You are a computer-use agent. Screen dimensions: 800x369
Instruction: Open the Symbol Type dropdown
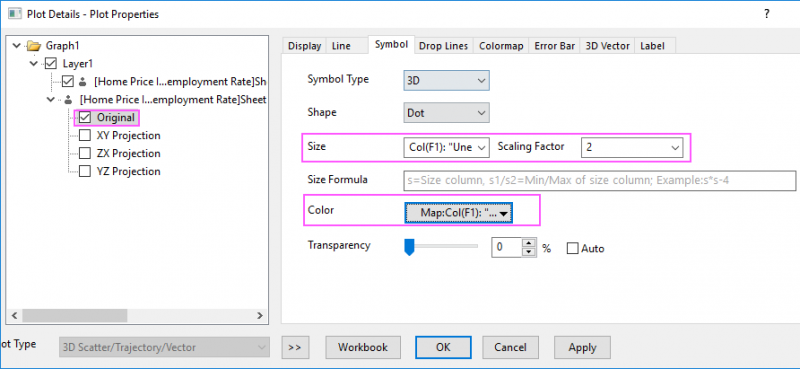(x=446, y=81)
